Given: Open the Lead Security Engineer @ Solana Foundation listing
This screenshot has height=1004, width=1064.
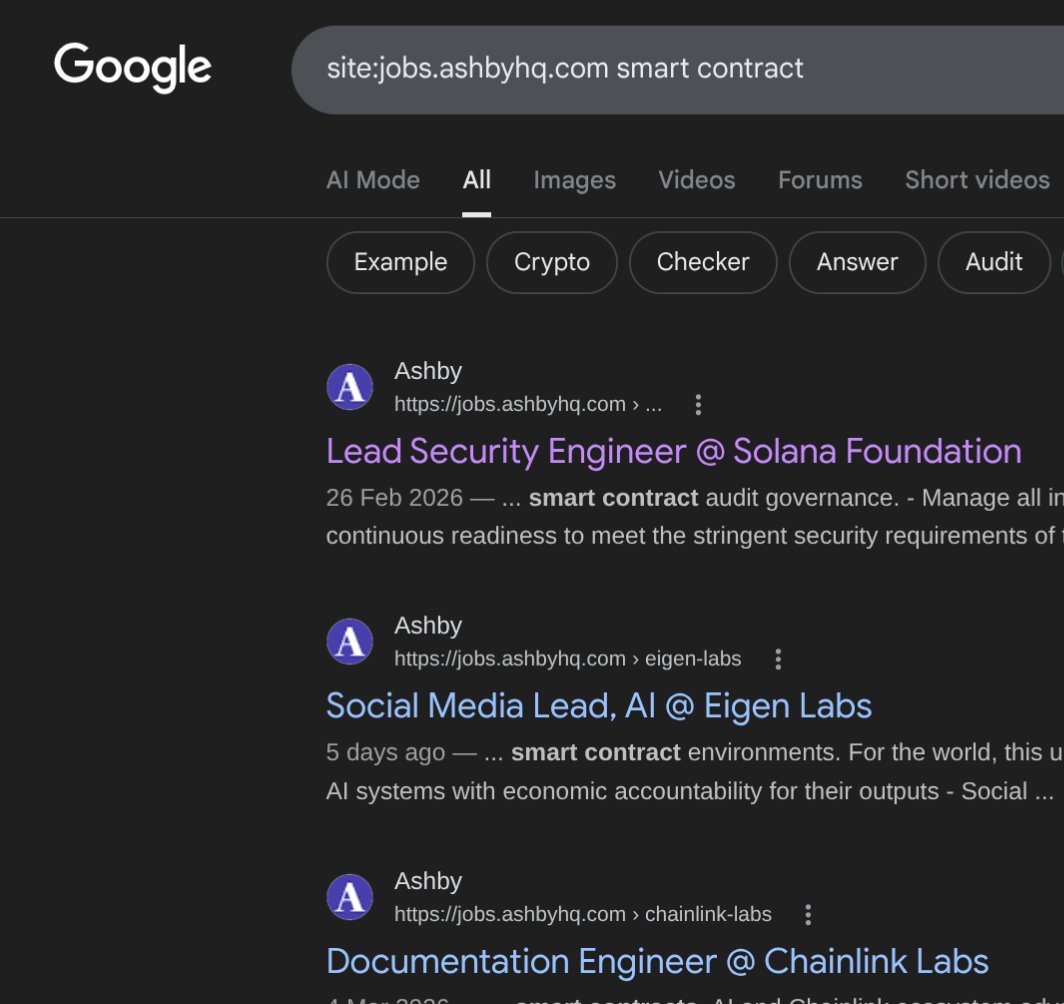Looking at the screenshot, I should point(673,451).
